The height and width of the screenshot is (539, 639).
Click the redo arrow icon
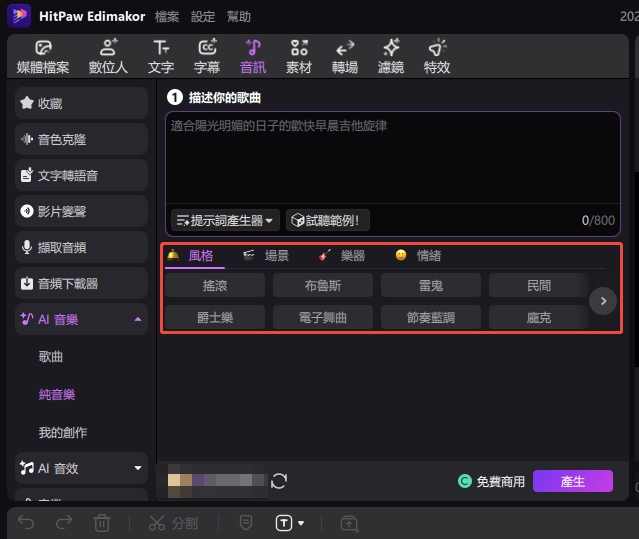coord(64,523)
